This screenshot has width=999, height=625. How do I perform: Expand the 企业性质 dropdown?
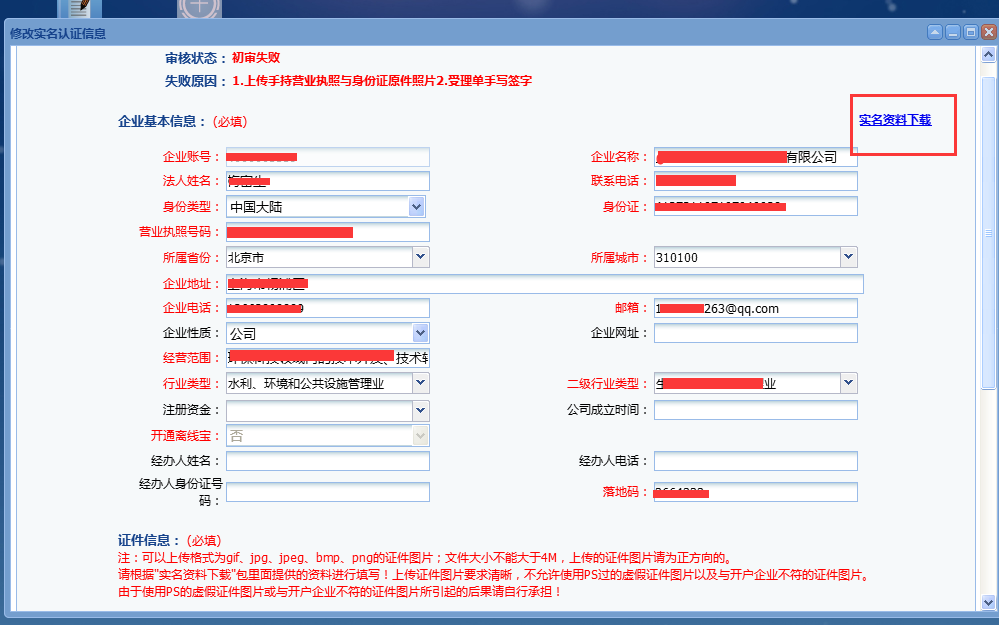(x=420, y=333)
